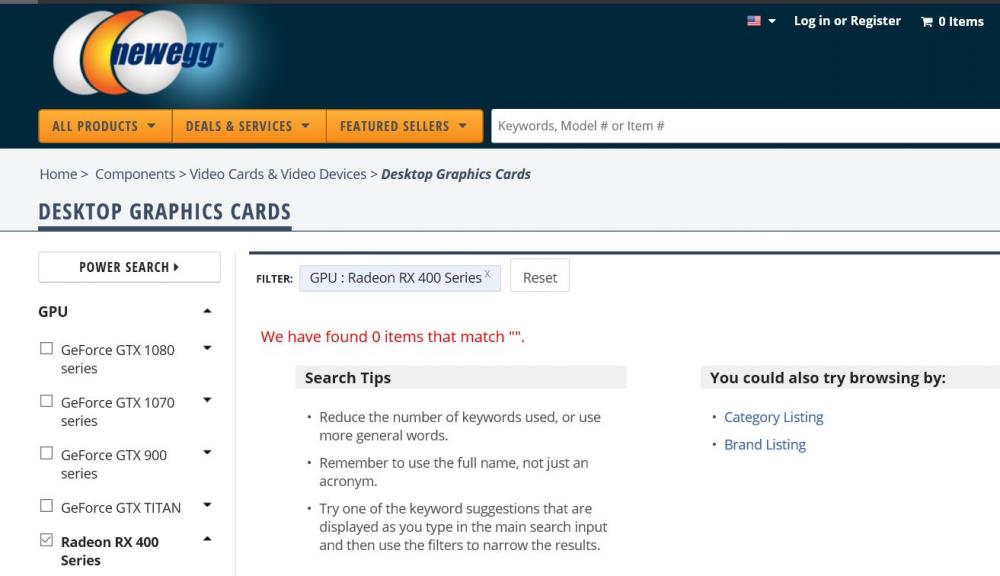
Task: Click the Newegg logo
Action: [x=139, y=52]
